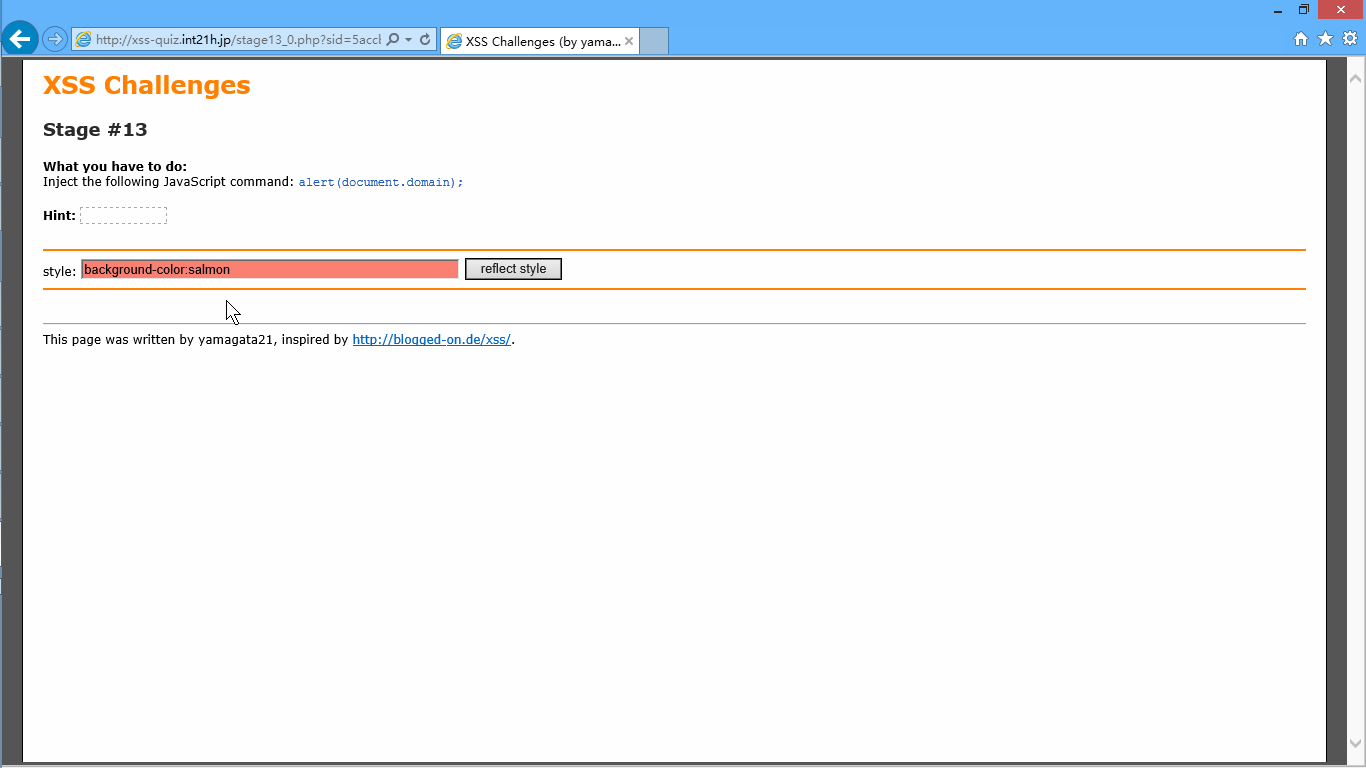Click the scroll down arrow of scrollbar

click(x=1356, y=743)
